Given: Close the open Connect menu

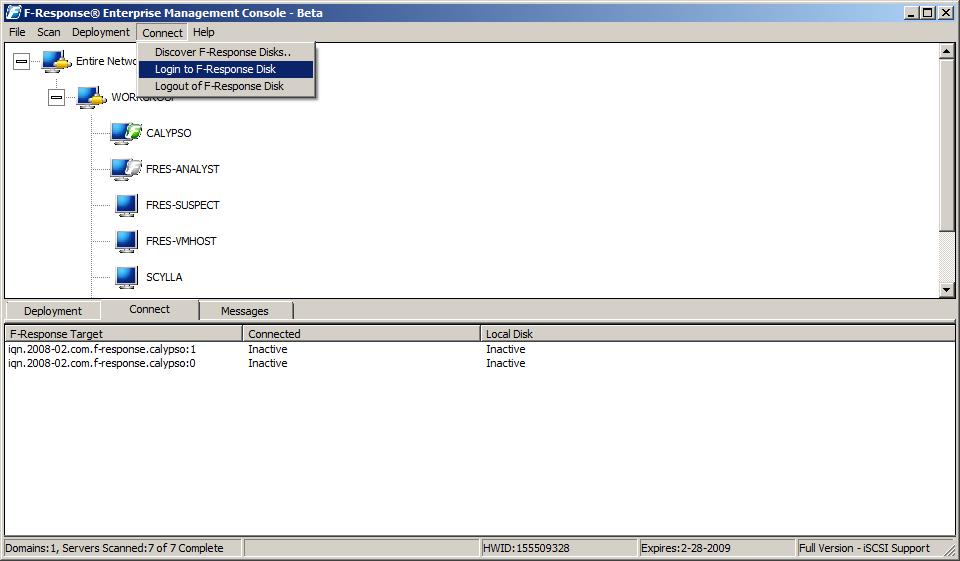Looking at the screenshot, I should point(162,32).
